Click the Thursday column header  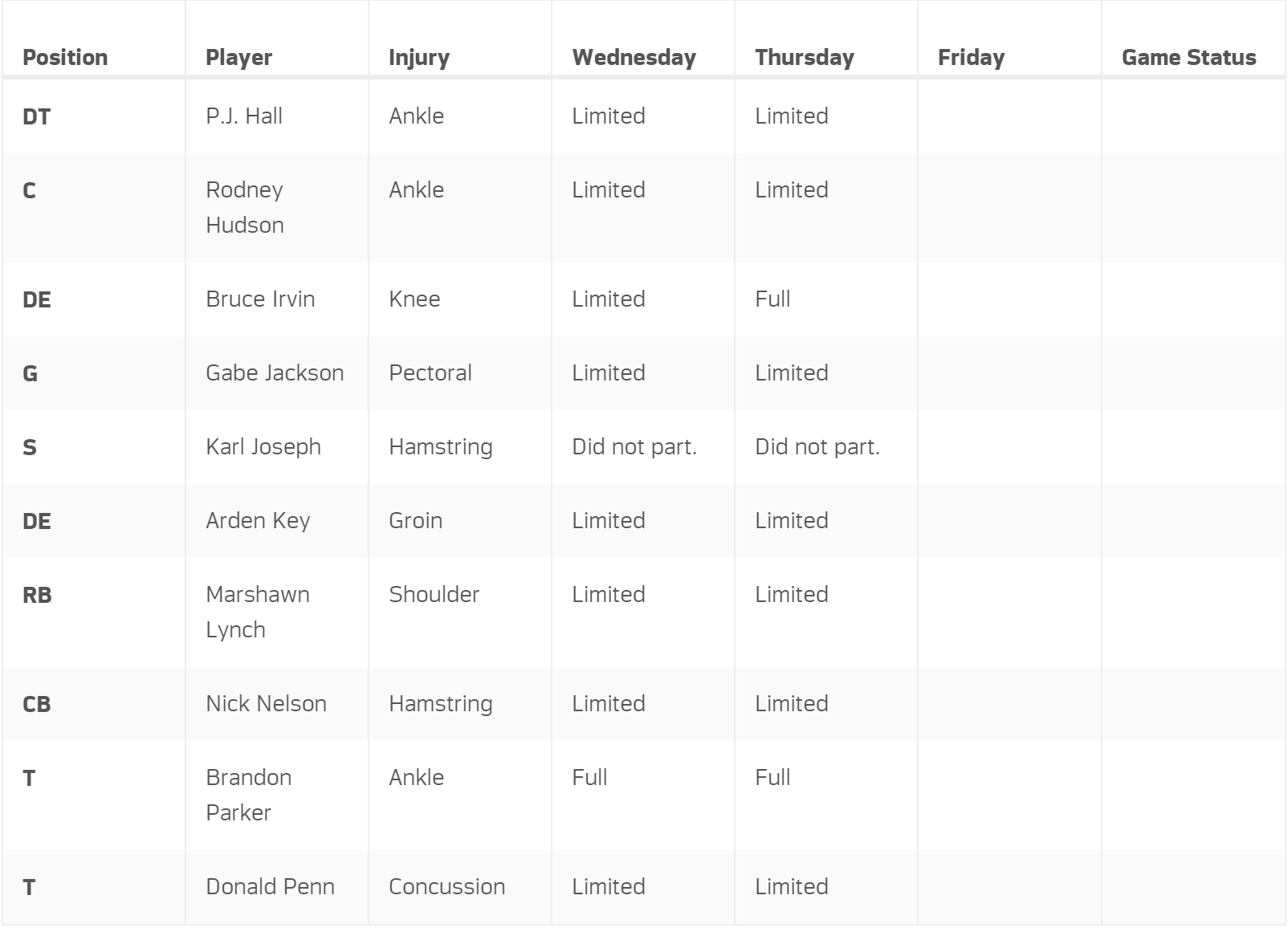(x=805, y=58)
